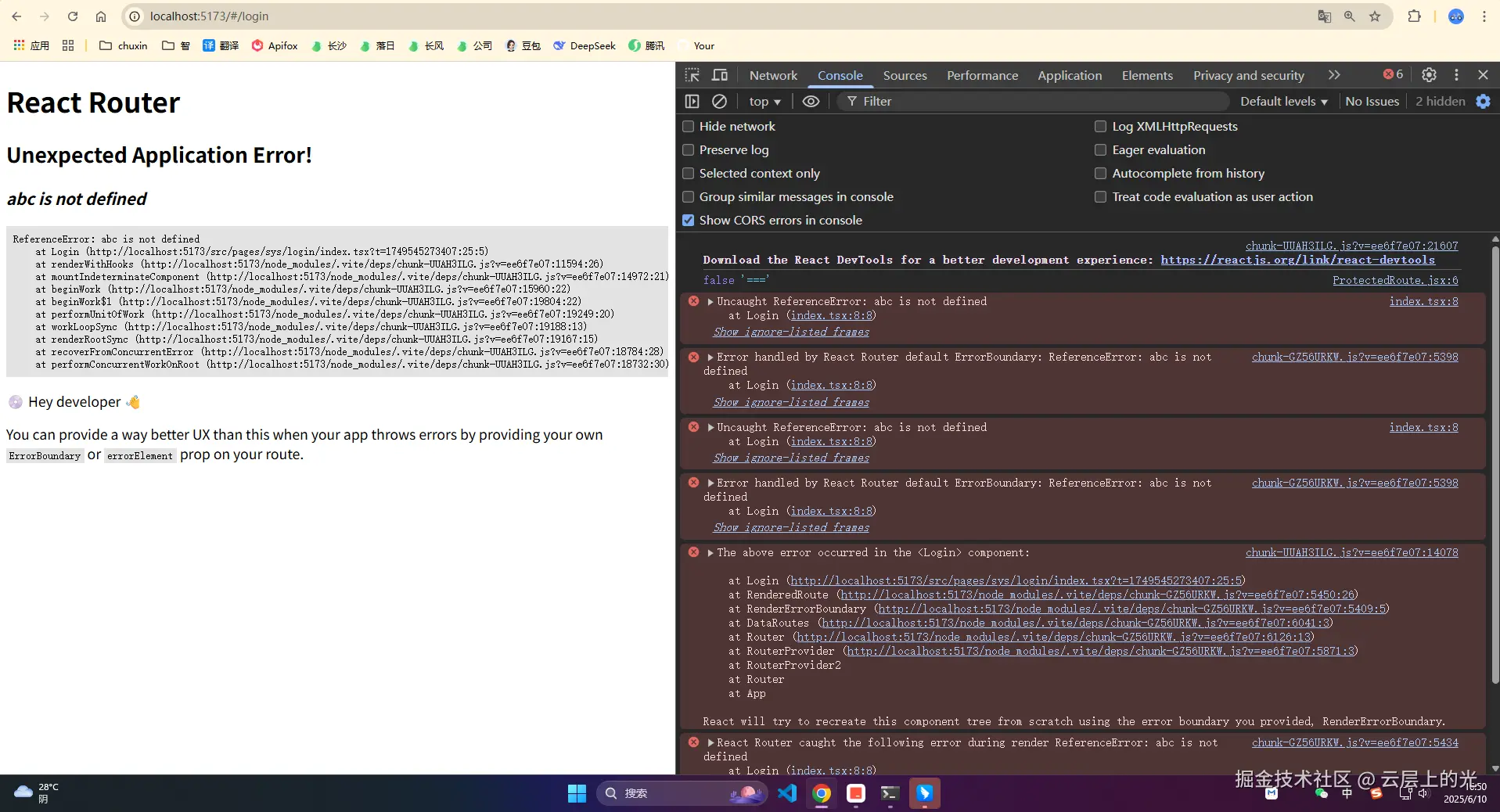Open the Apifox bookmark
1500x812 pixels.
coord(275,45)
